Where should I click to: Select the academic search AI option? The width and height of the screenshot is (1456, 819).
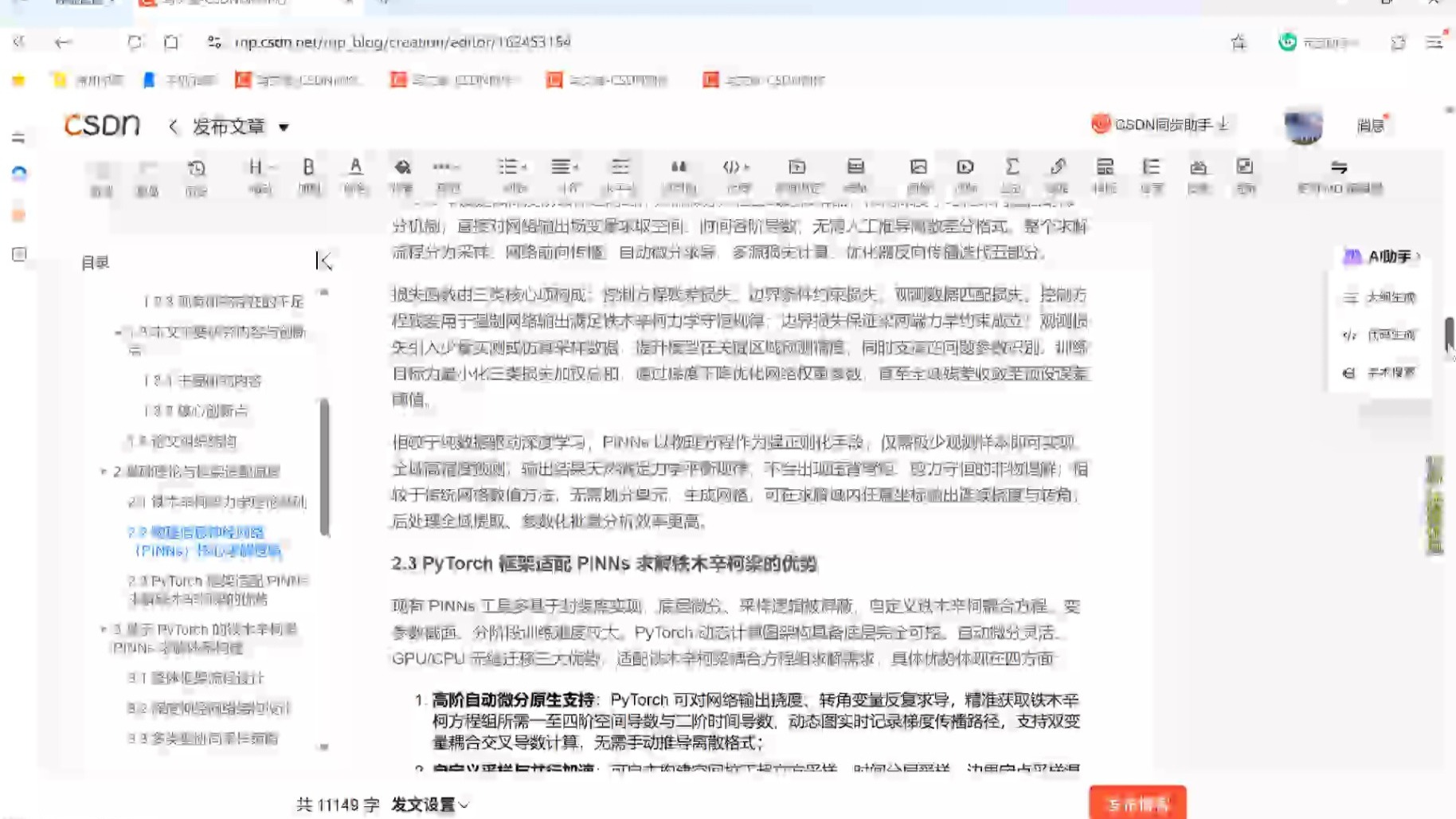pos(1380,372)
